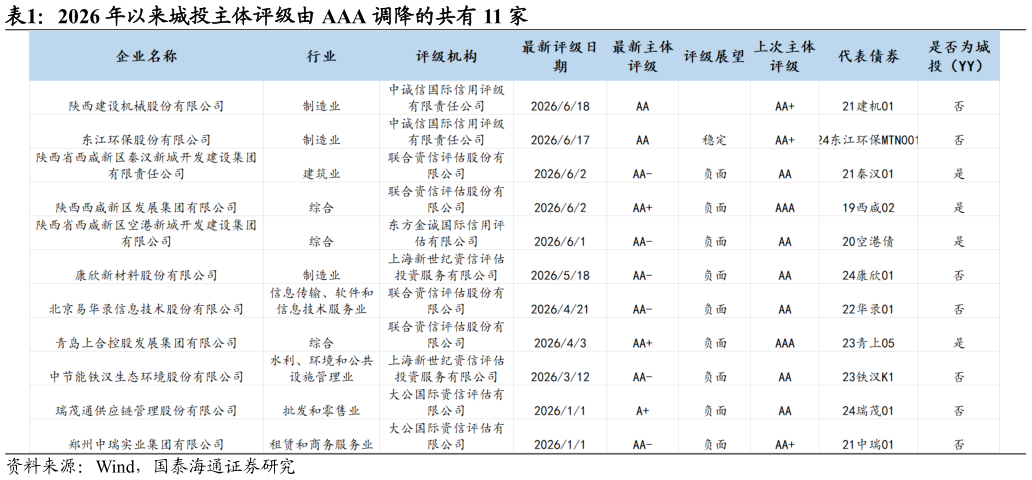Image resolution: width=1032 pixels, height=480 pixels.
Task: Click the rating date '2026/5/18'
Action: (559, 275)
